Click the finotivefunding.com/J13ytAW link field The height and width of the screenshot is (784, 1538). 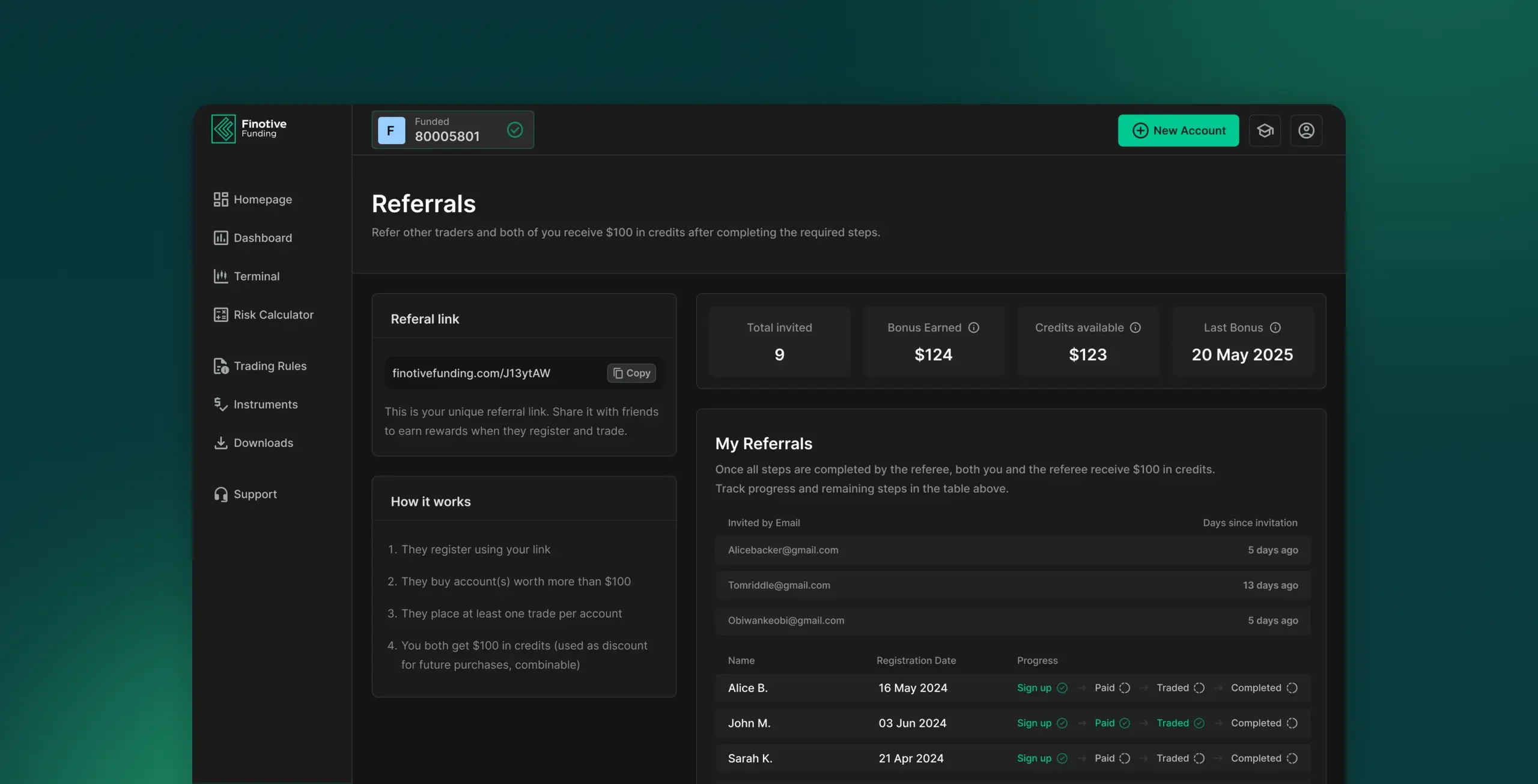tap(524, 373)
